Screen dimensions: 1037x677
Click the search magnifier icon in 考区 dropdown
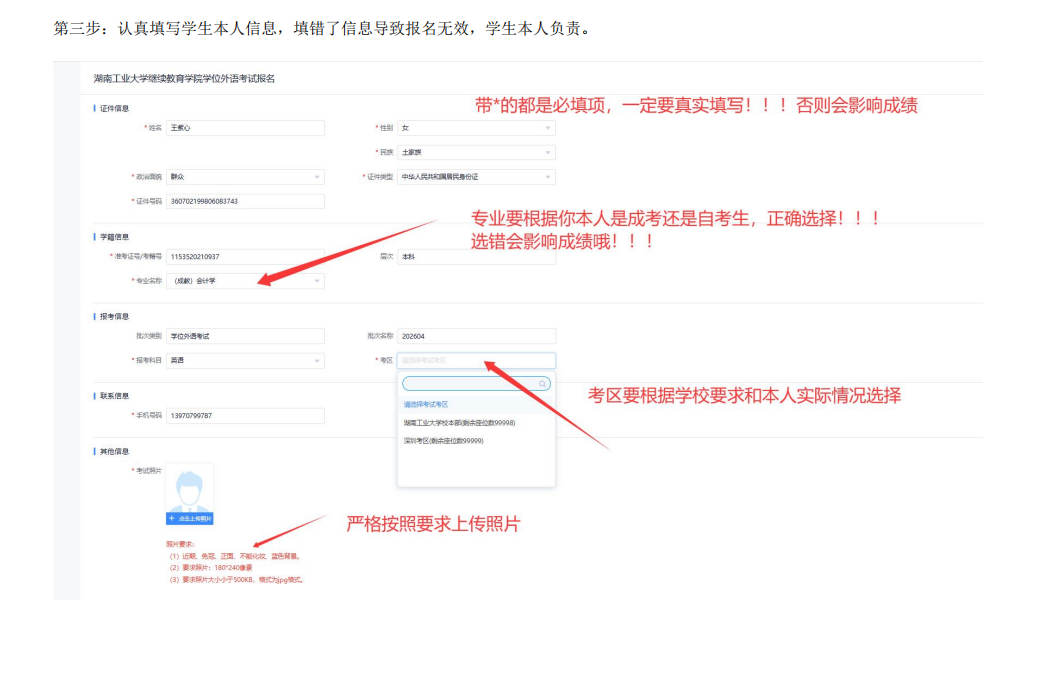click(543, 384)
